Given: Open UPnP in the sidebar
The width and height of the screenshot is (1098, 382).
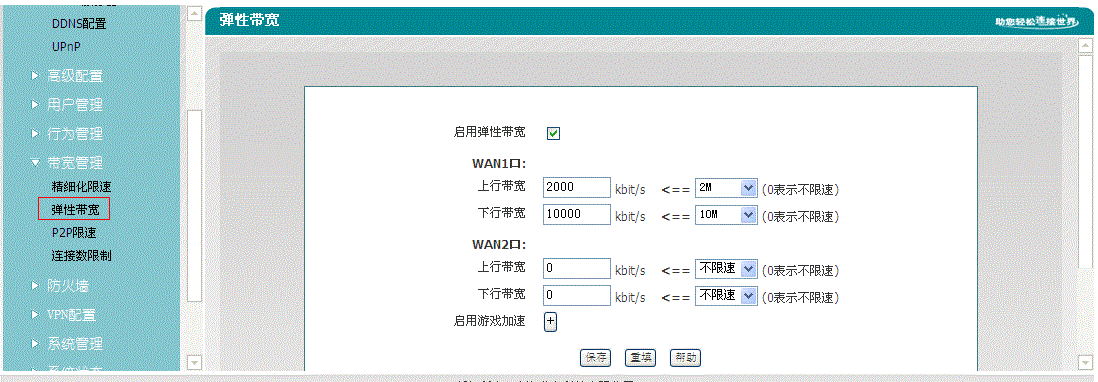Looking at the screenshot, I should [67, 47].
